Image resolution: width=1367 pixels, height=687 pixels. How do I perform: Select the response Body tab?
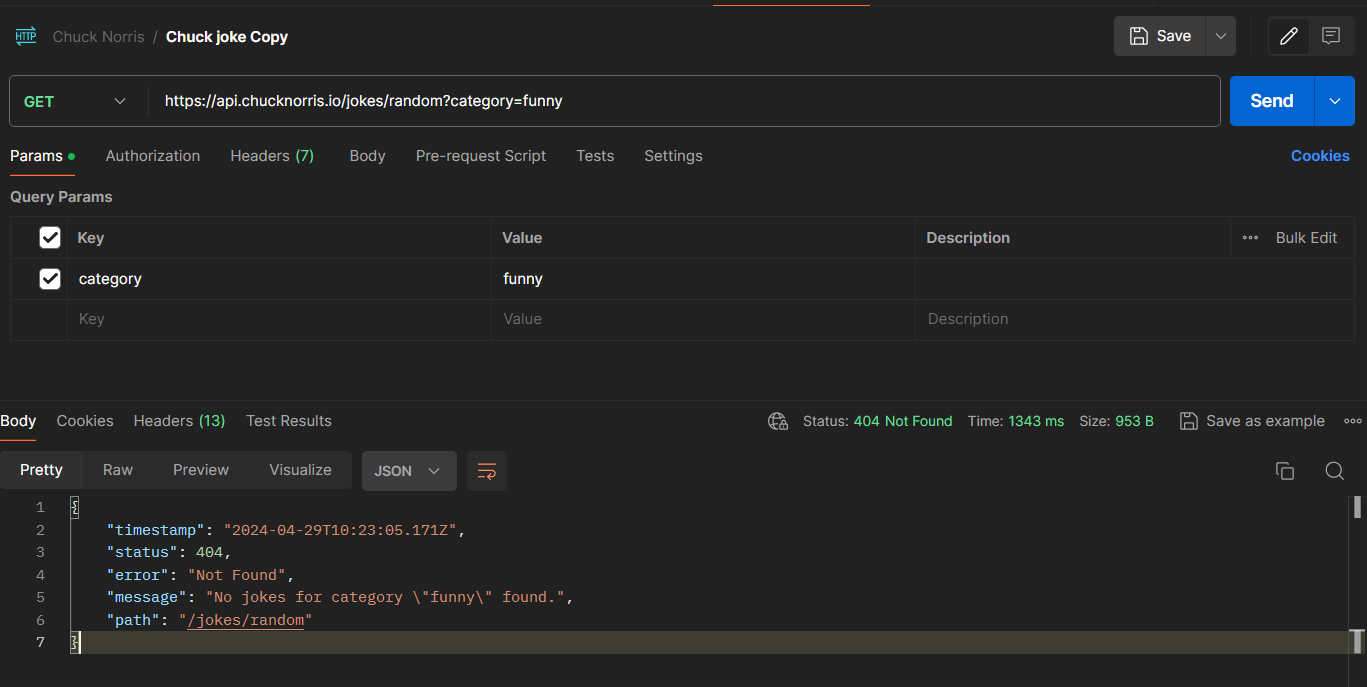pyautogui.click(x=18, y=421)
